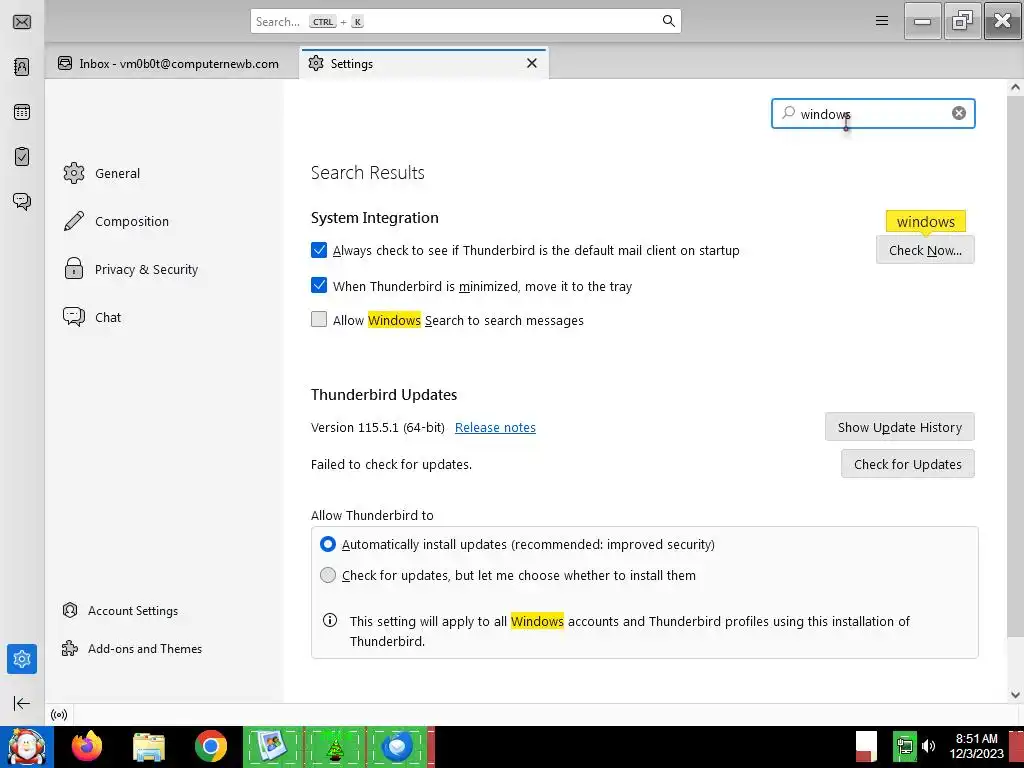
Task: Select Automatically install updates option
Action: pyautogui.click(x=328, y=544)
